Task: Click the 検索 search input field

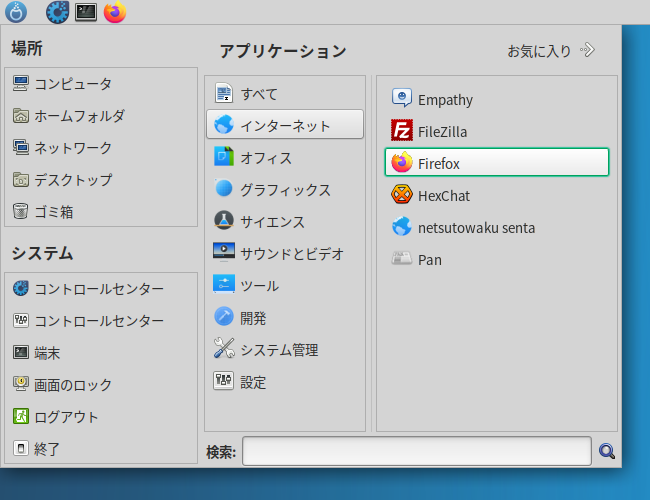Action: pyautogui.click(x=417, y=451)
